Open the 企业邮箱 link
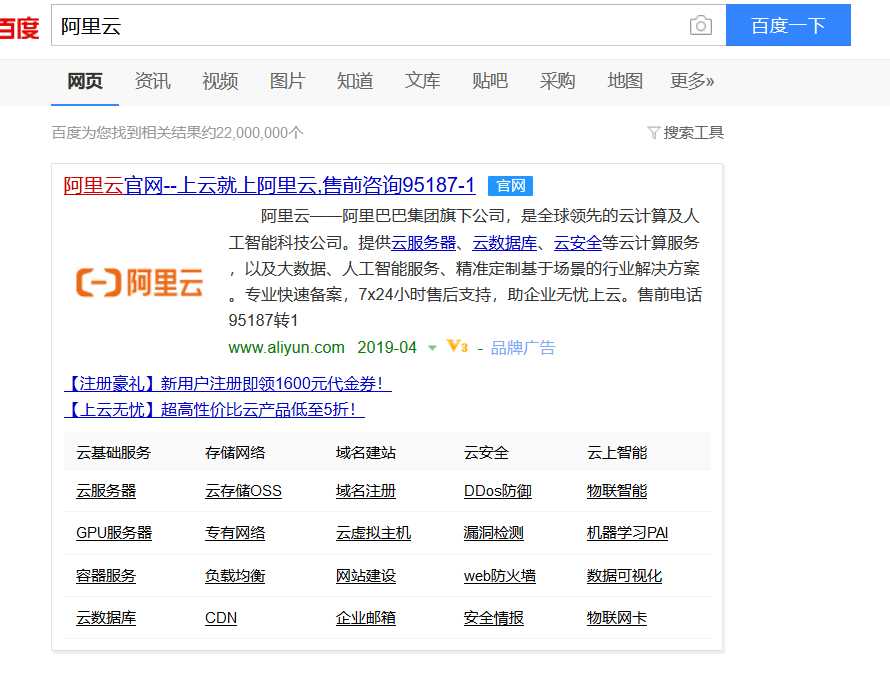The height and width of the screenshot is (682, 890). (x=366, y=618)
